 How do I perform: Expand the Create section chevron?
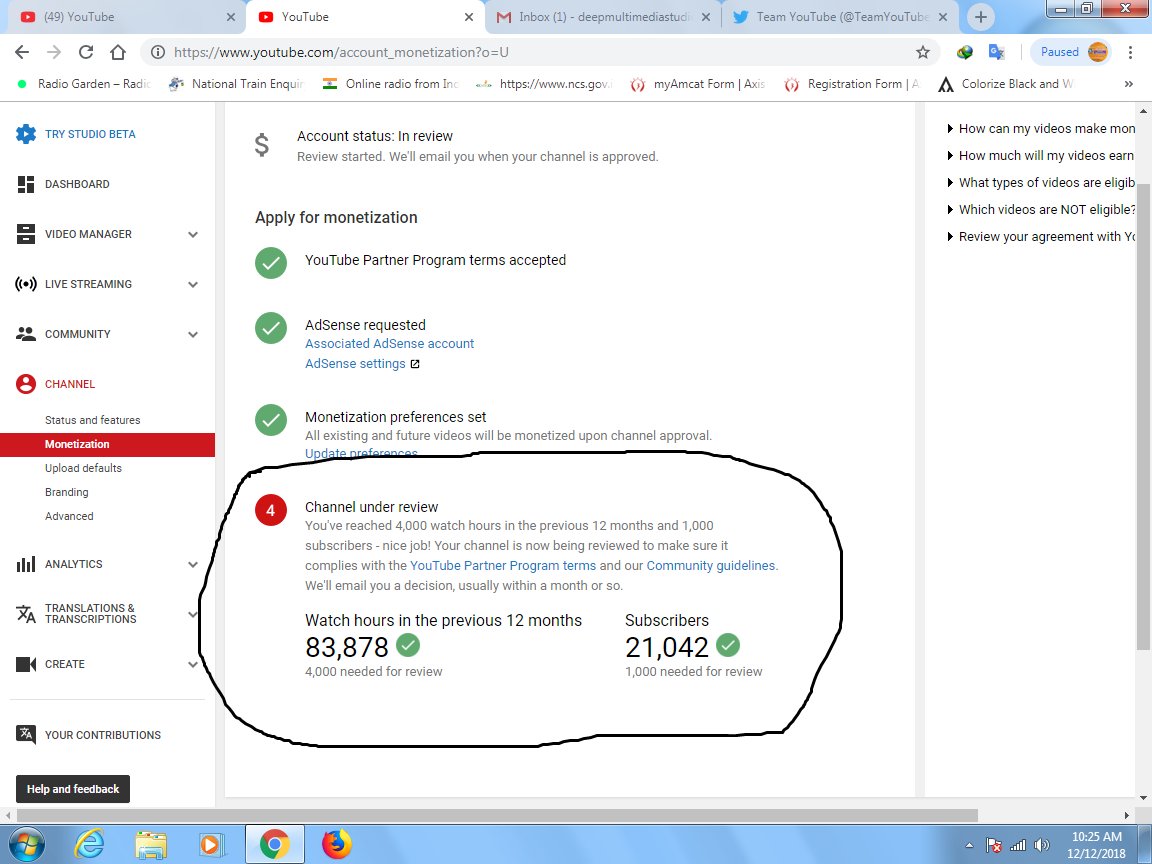click(x=192, y=664)
